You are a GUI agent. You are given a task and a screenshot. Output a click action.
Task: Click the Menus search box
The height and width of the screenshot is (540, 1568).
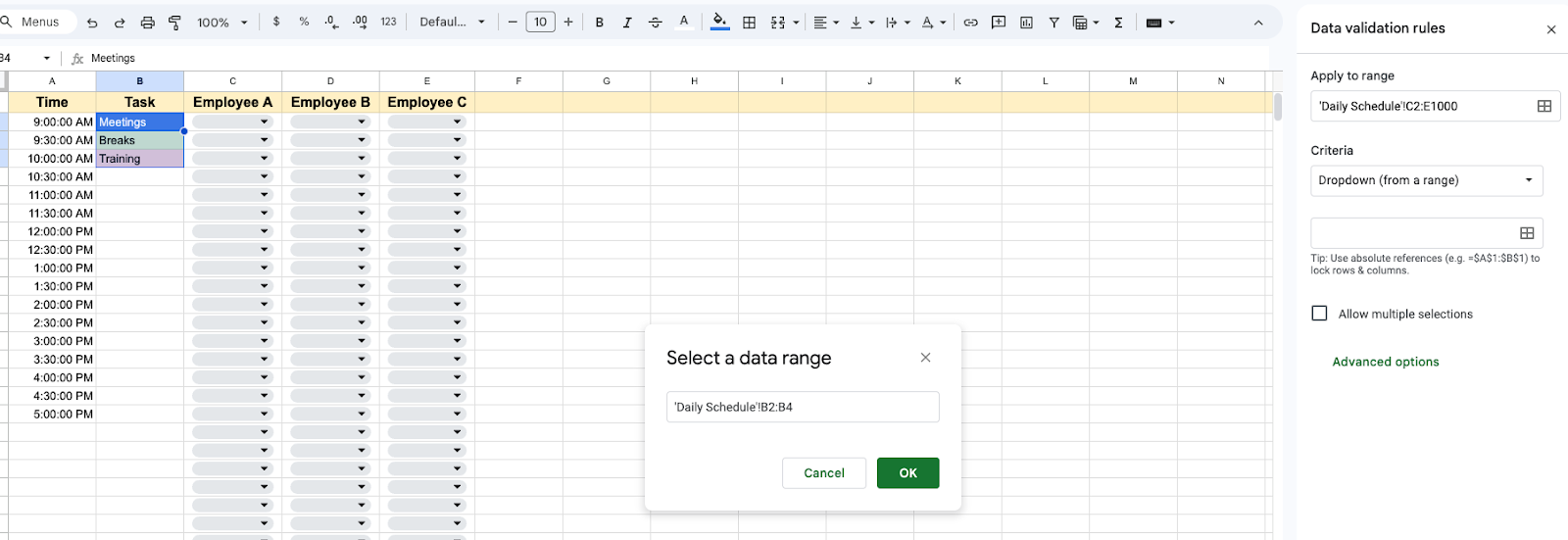39,22
